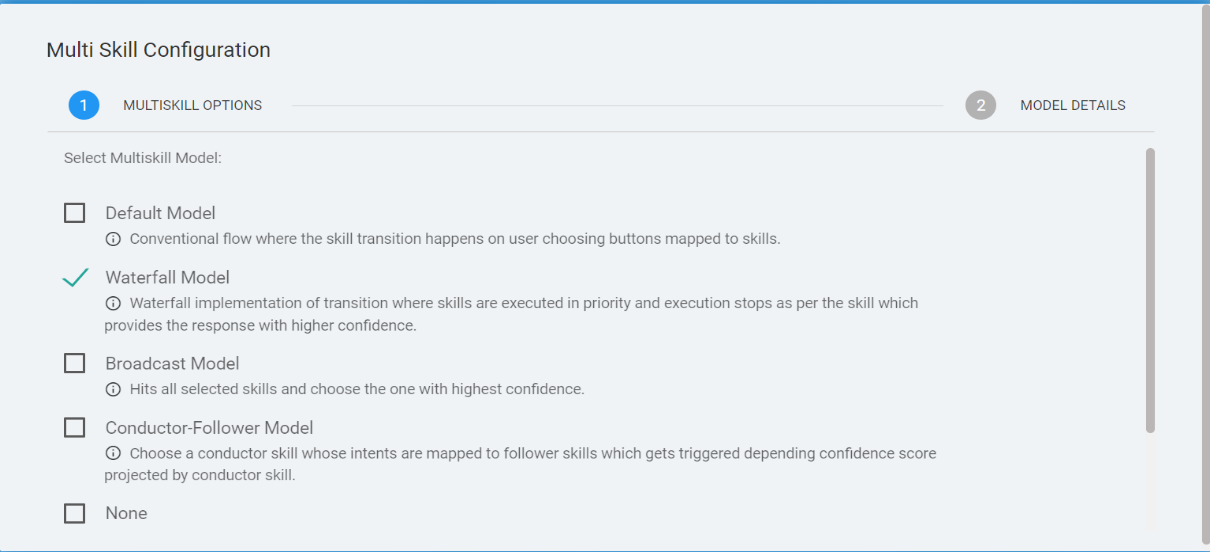Click the info icon under Broadcast Model
The height and width of the screenshot is (552, 1210).
pyautogui.click(x=113, y=389)
